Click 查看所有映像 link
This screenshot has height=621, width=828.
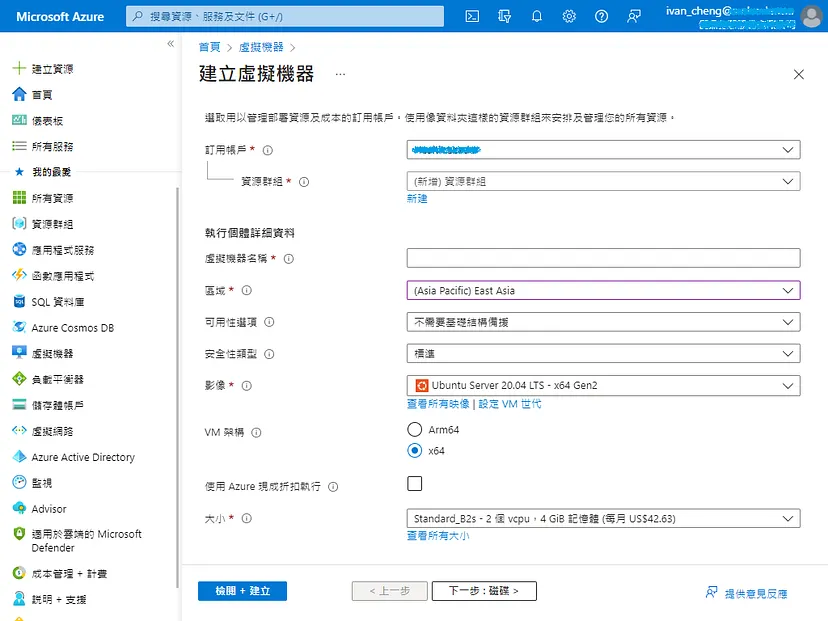point(438,404)
